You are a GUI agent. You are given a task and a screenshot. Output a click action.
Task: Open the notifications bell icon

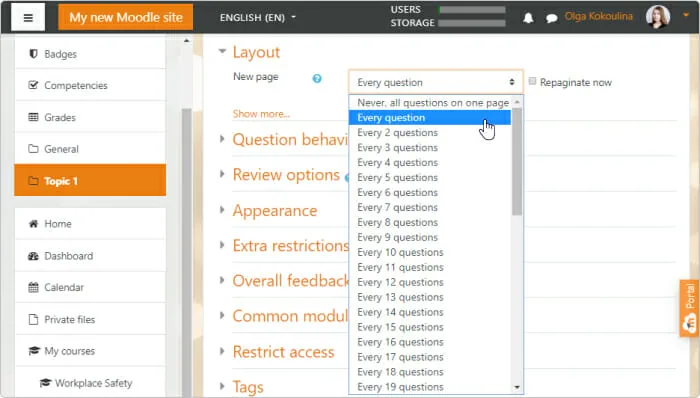[x=528, y=18]
